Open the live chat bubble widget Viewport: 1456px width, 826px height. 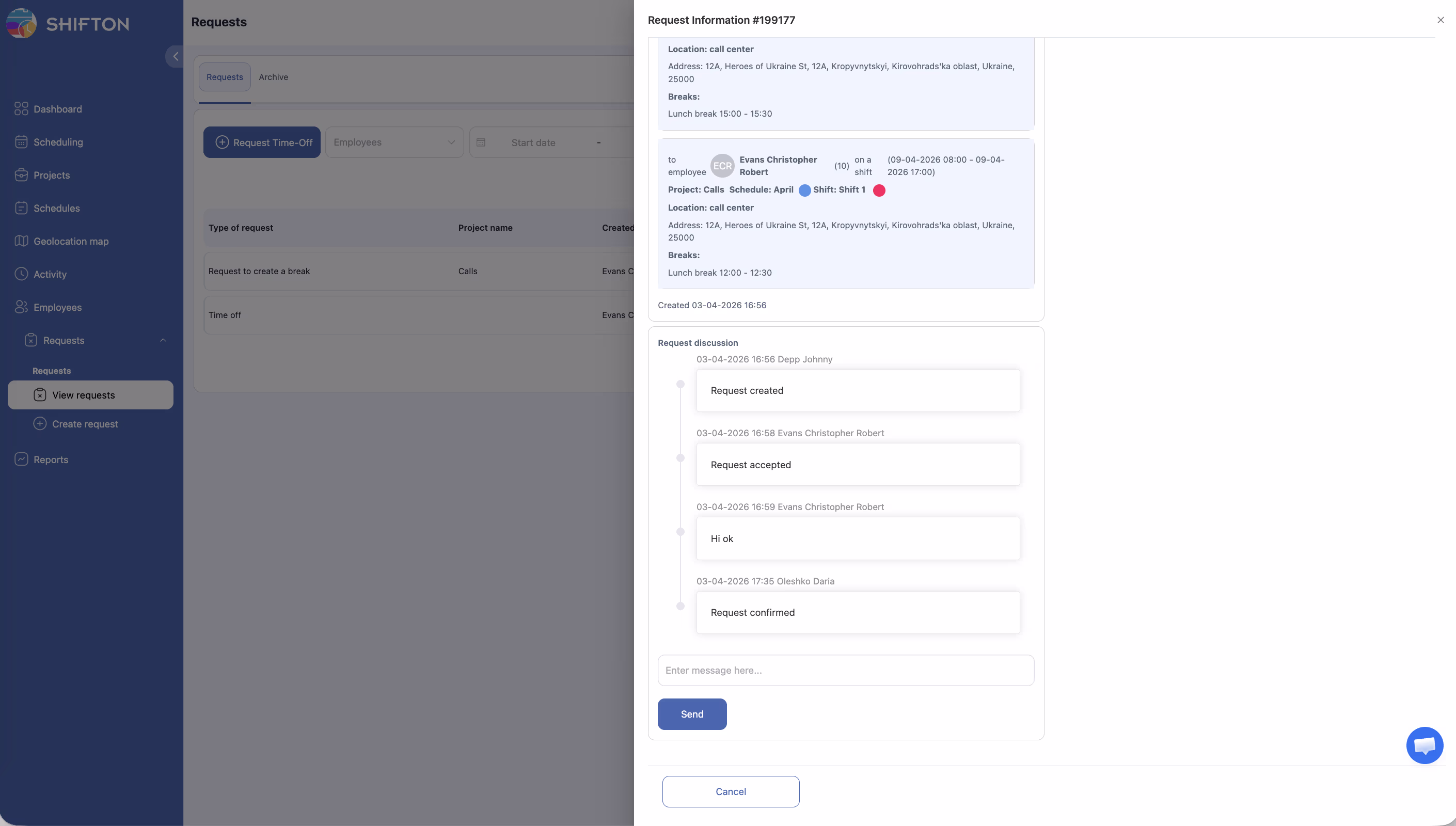coord(1424,745)
